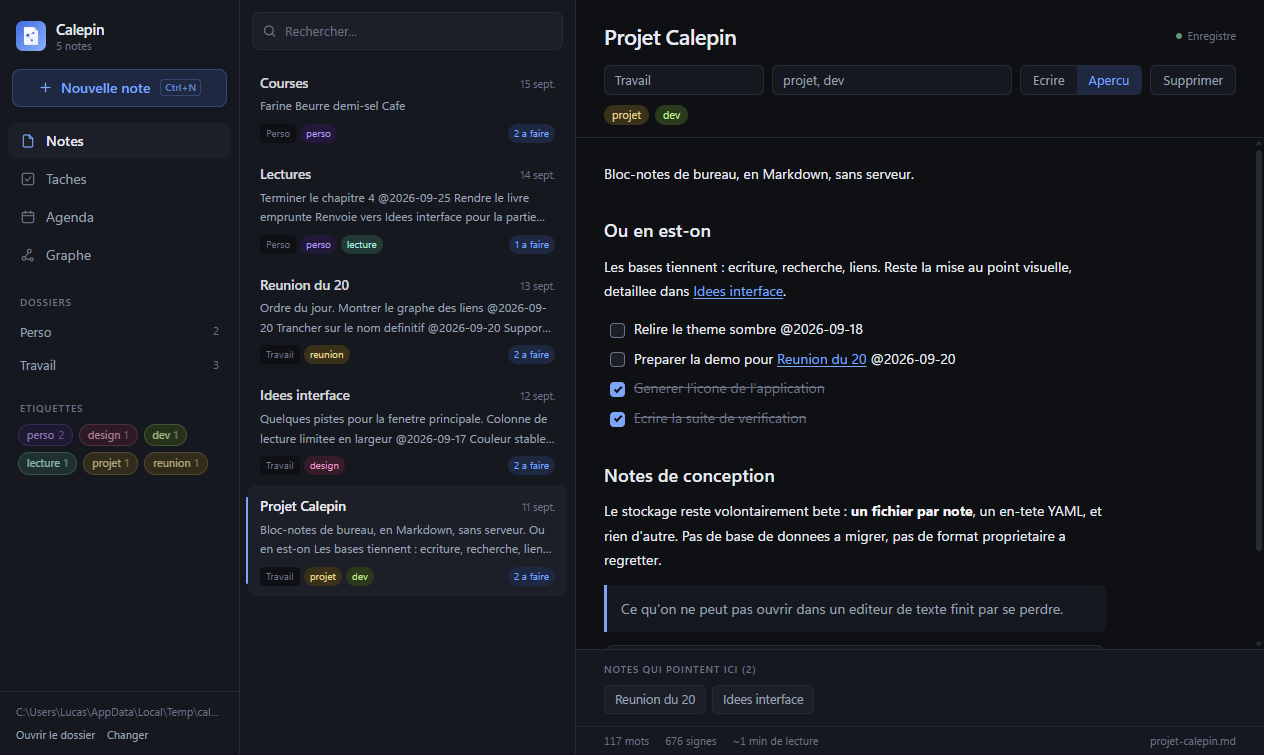Click the lecture tag on Lectures note
The height and width of the screenshot is (755, 1264).
tap(362, 244)
